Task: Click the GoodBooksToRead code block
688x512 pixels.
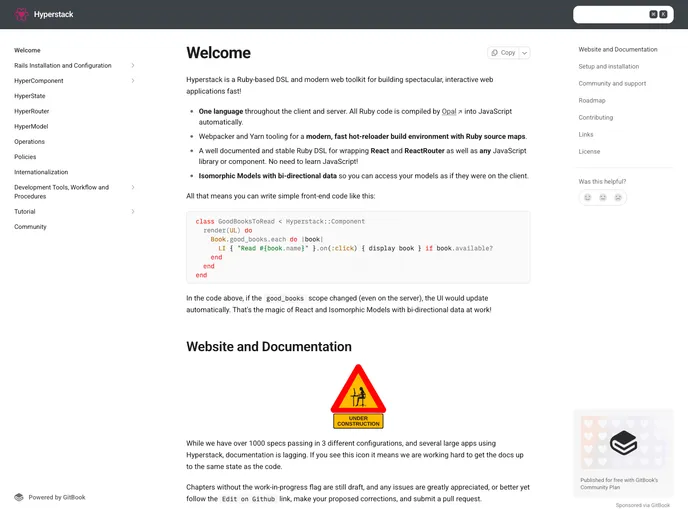Action: (x=358, y=247)
